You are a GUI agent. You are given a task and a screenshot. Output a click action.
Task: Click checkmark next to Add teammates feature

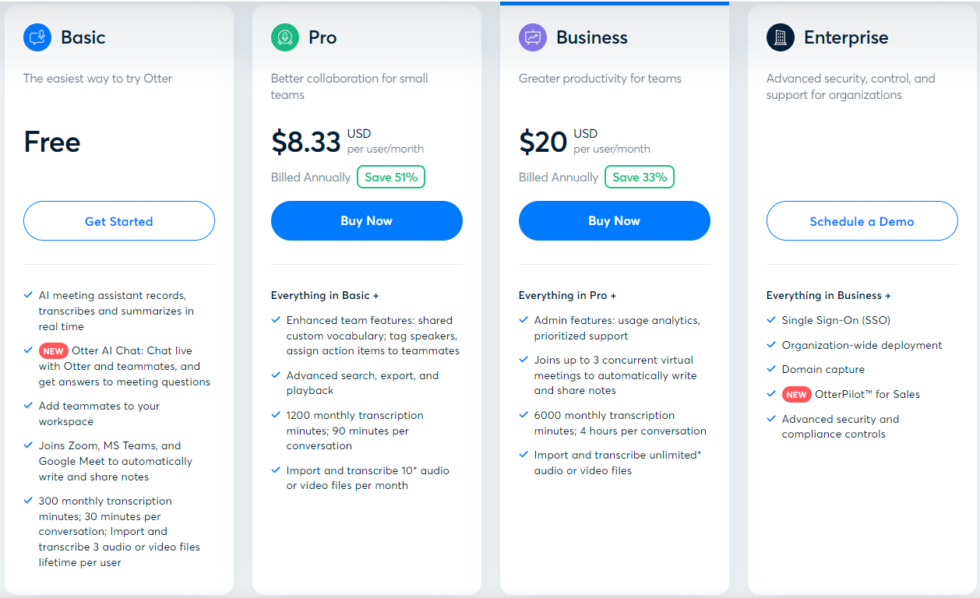coord(28,406)
